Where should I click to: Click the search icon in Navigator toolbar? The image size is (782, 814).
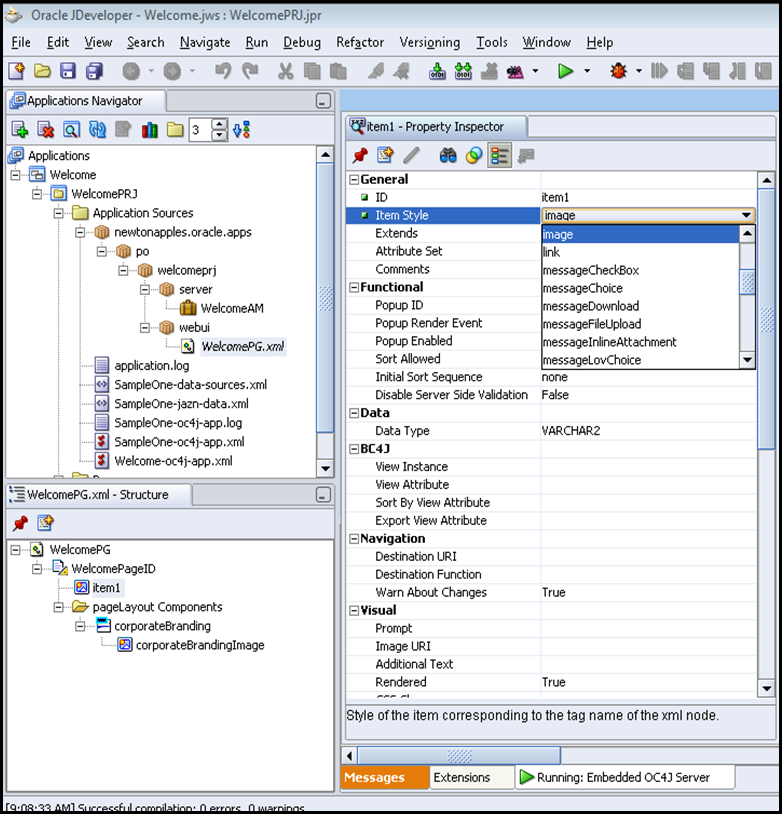[71, 129]
